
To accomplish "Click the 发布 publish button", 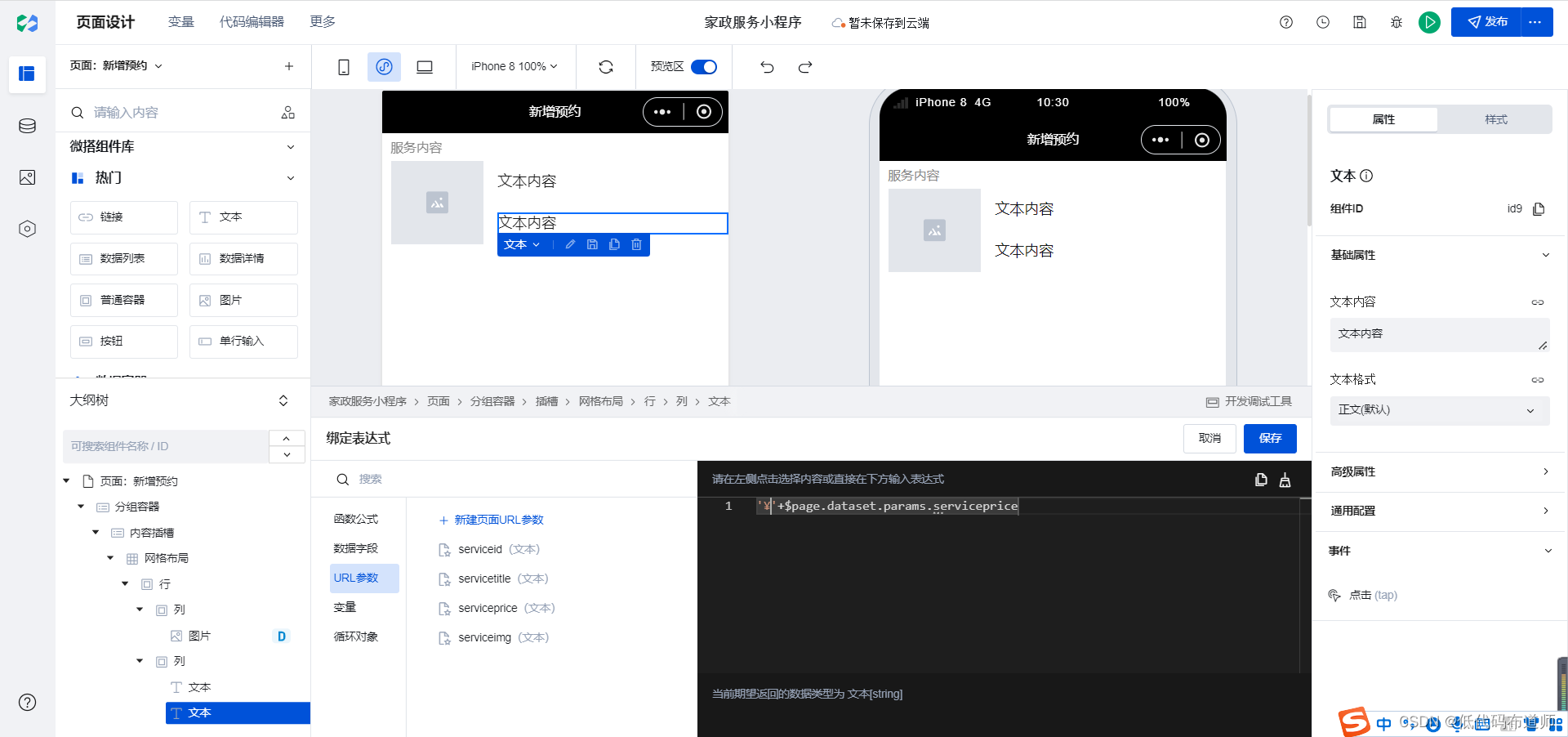I will pos(1486,22).
